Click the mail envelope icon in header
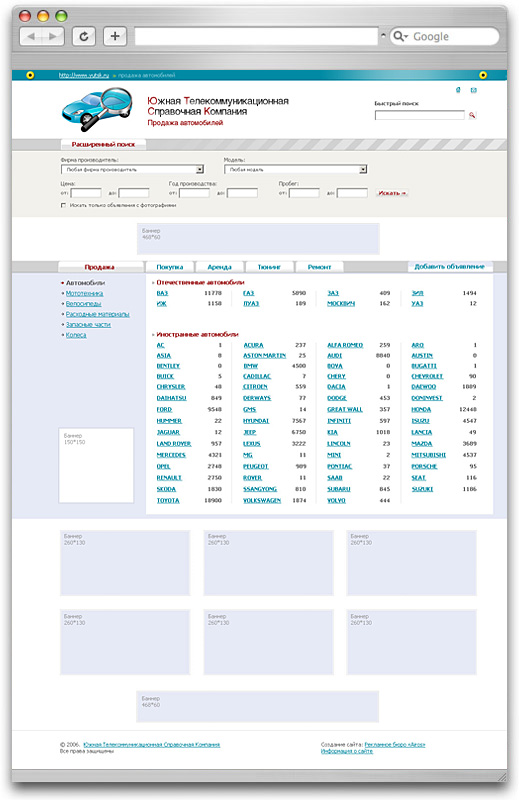Image resolution: width=519 pixels, height=800 pixels. click(x=474, y=90)
